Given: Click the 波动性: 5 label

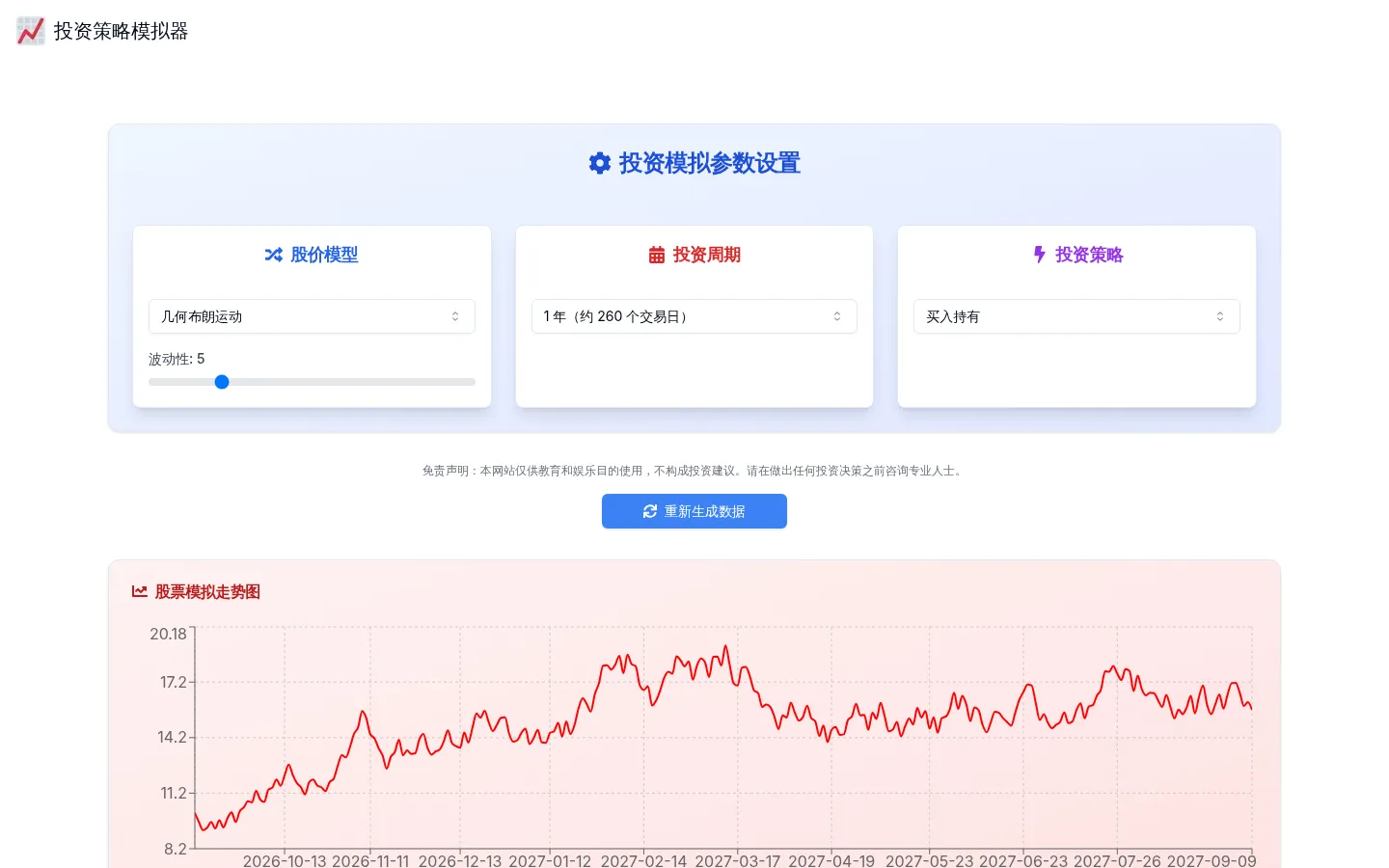Looking at the screenshot, I should click(177, 359).
